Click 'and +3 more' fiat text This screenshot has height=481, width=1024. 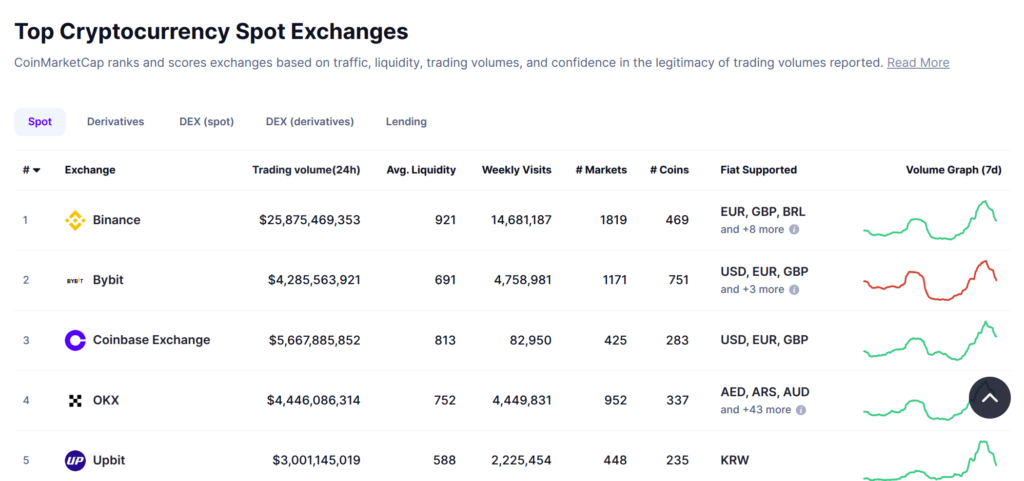pos(752,290)
